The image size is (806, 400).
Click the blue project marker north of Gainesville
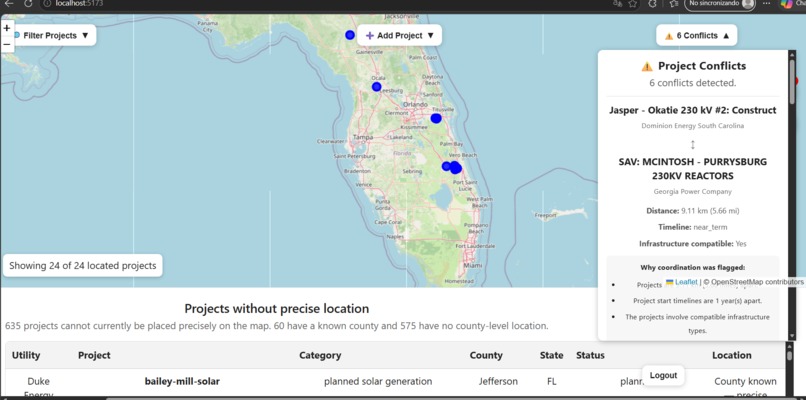click(350, 35)
